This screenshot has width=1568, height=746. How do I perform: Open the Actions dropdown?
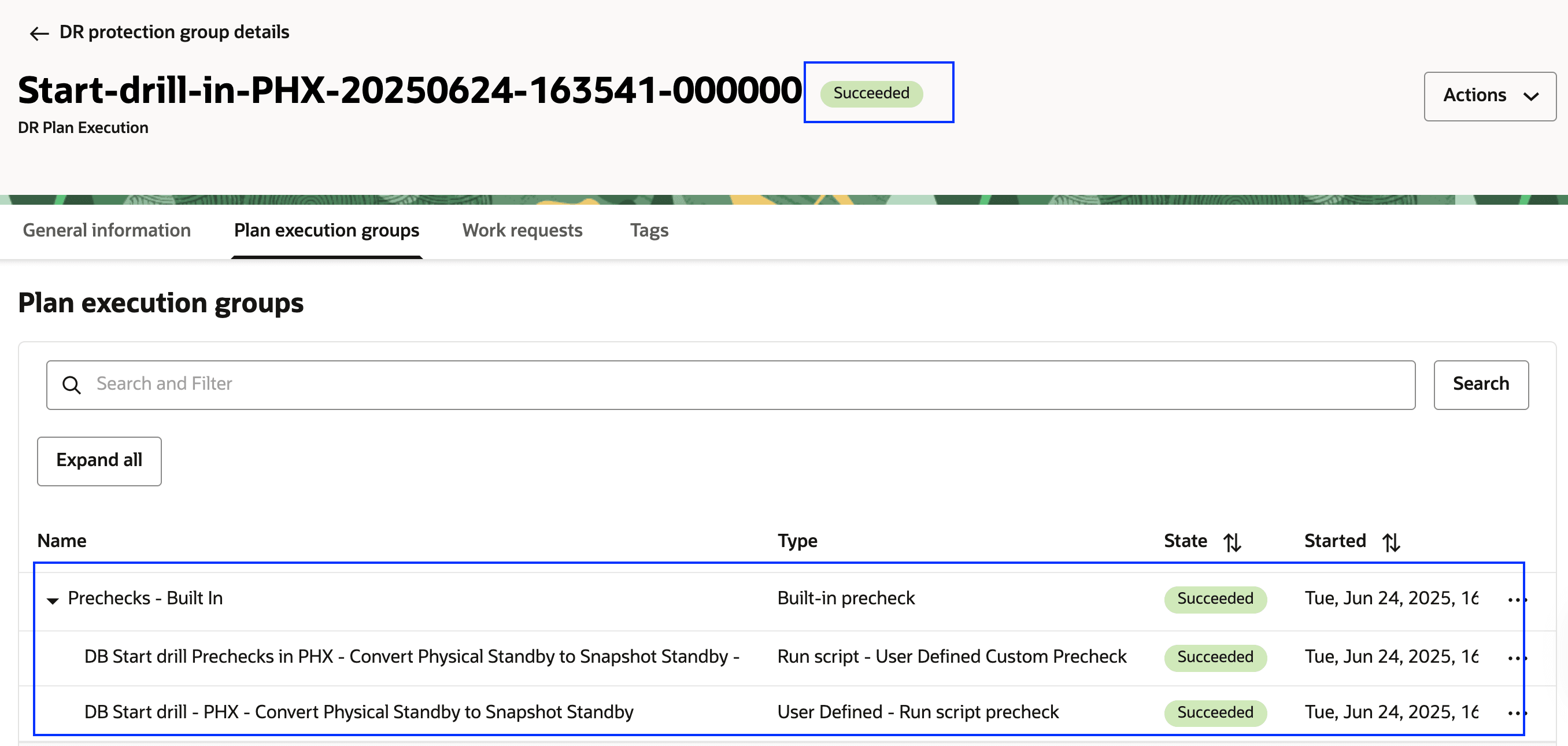click(x=1489, y=95)
